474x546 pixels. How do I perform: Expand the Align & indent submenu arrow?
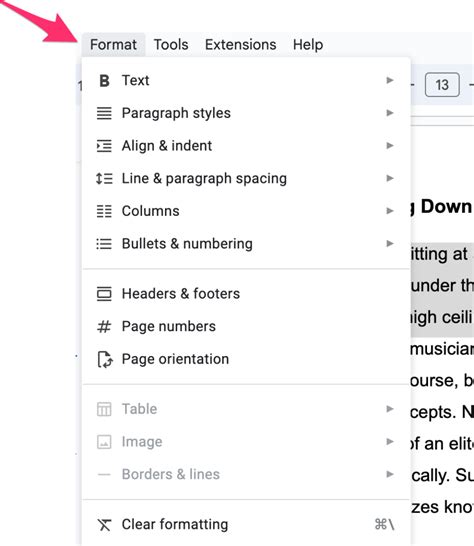coord(390,146)
